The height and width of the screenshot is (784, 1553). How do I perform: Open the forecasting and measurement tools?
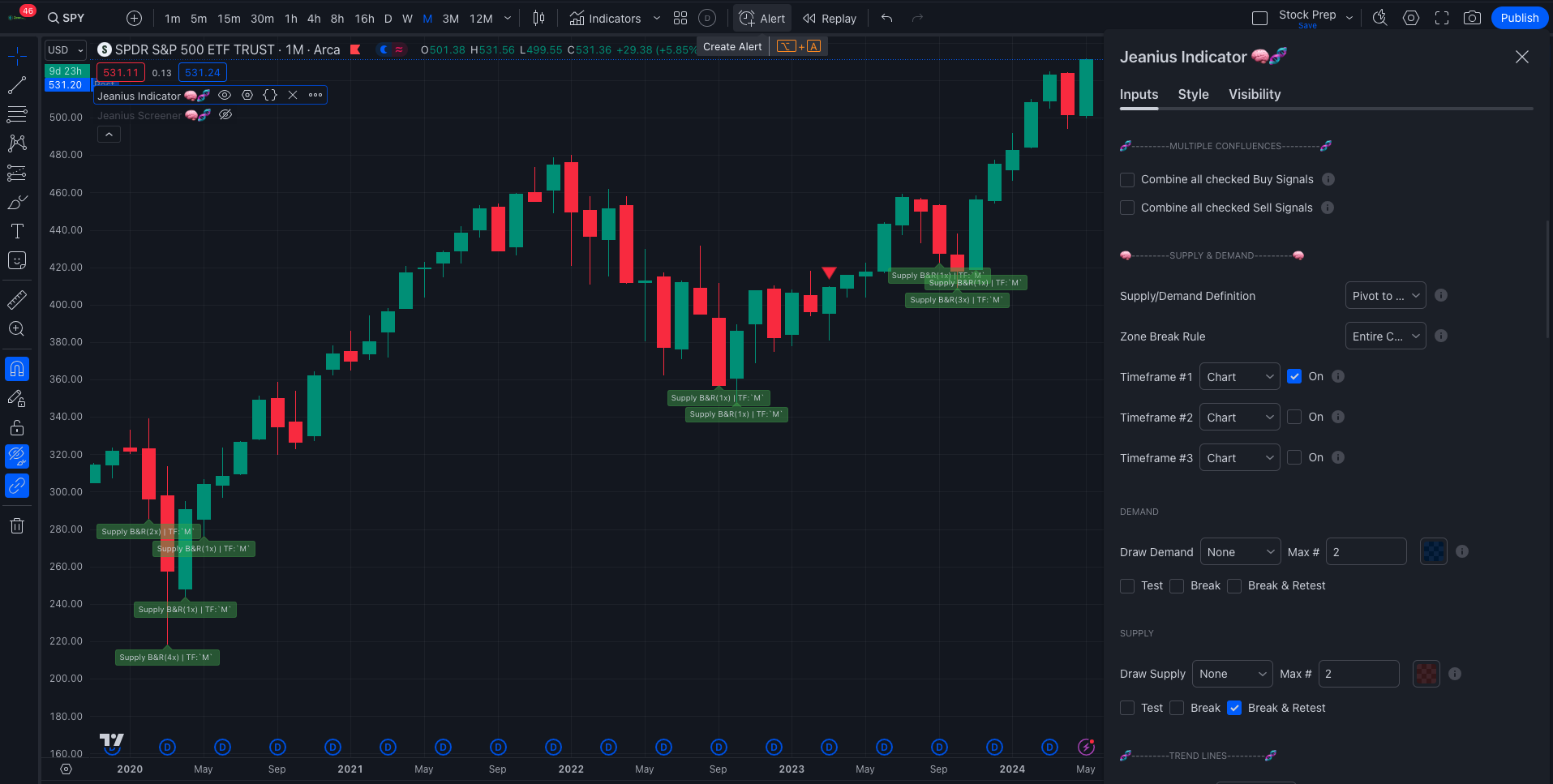[x=17, y=173]
